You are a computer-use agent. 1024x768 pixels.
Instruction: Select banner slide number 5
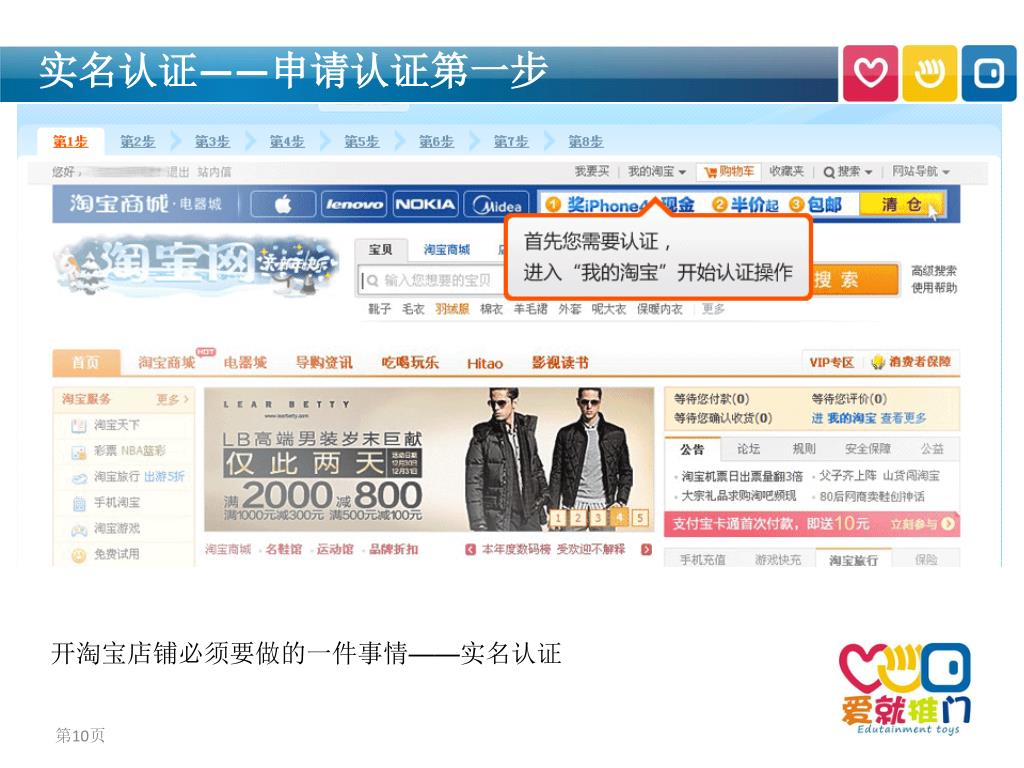point(640,518)
